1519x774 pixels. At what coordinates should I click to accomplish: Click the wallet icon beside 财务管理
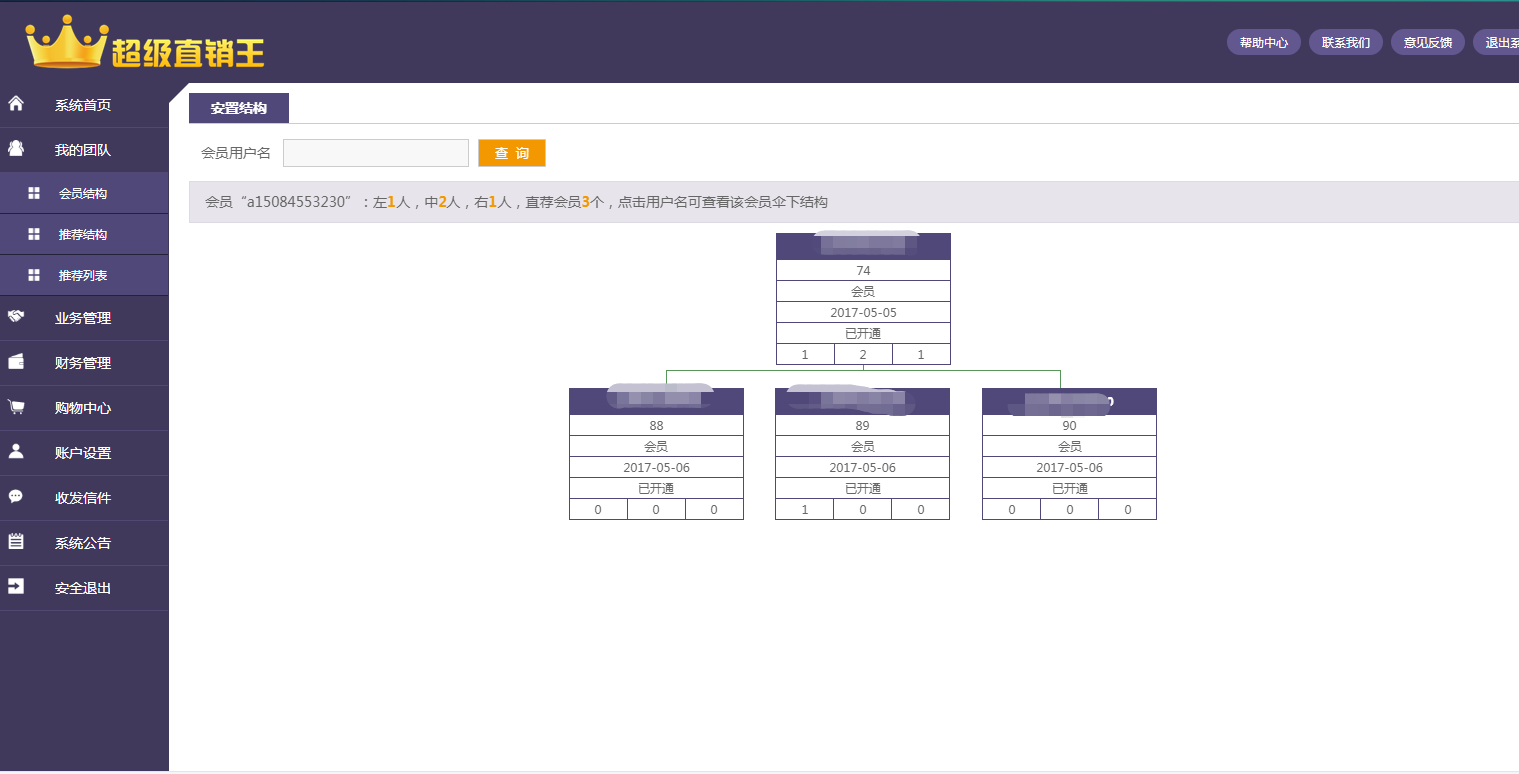tap(16, 362)
